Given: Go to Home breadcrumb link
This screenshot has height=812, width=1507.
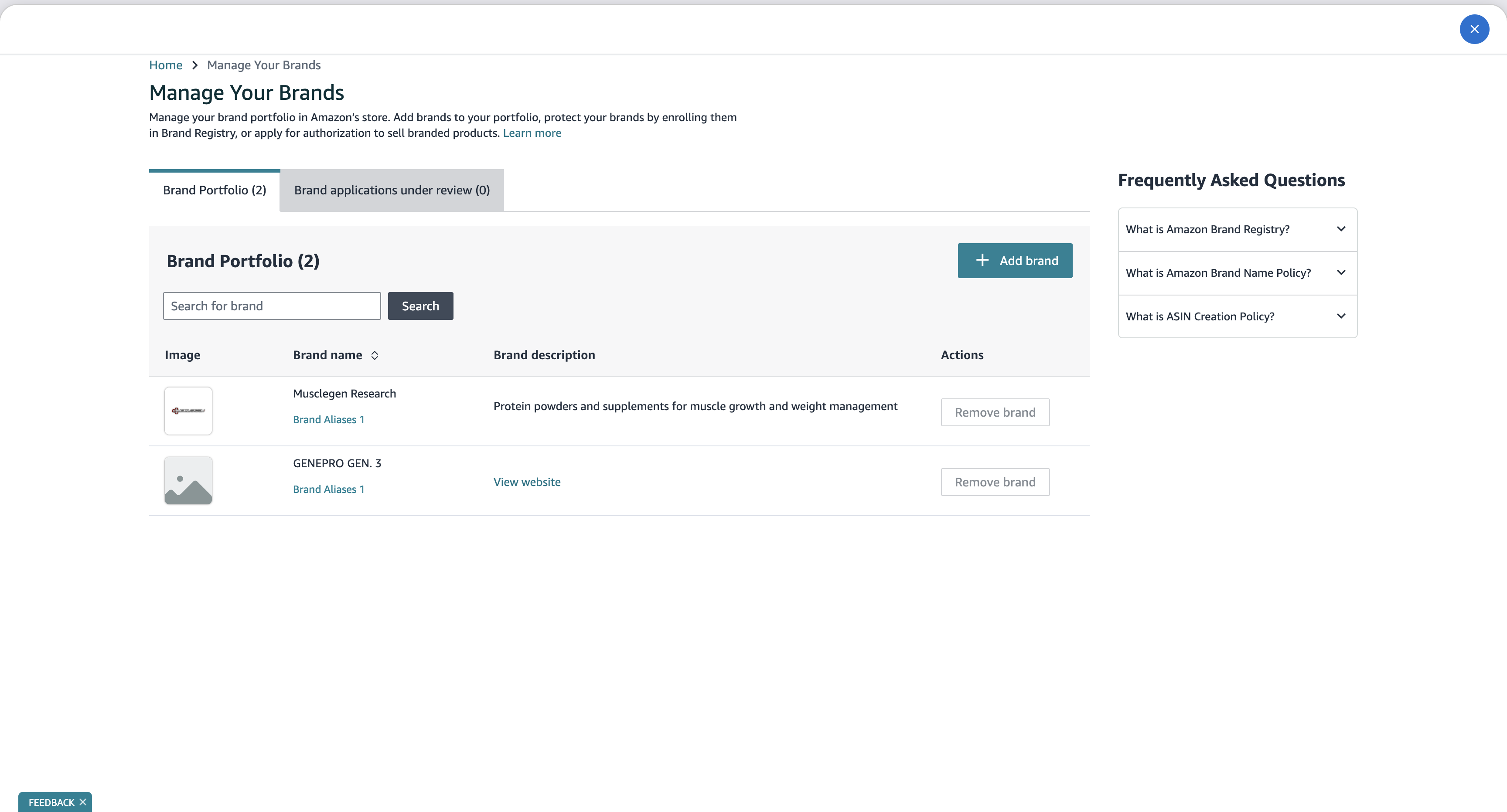Looking at the screenshot, I should (166, 65).
